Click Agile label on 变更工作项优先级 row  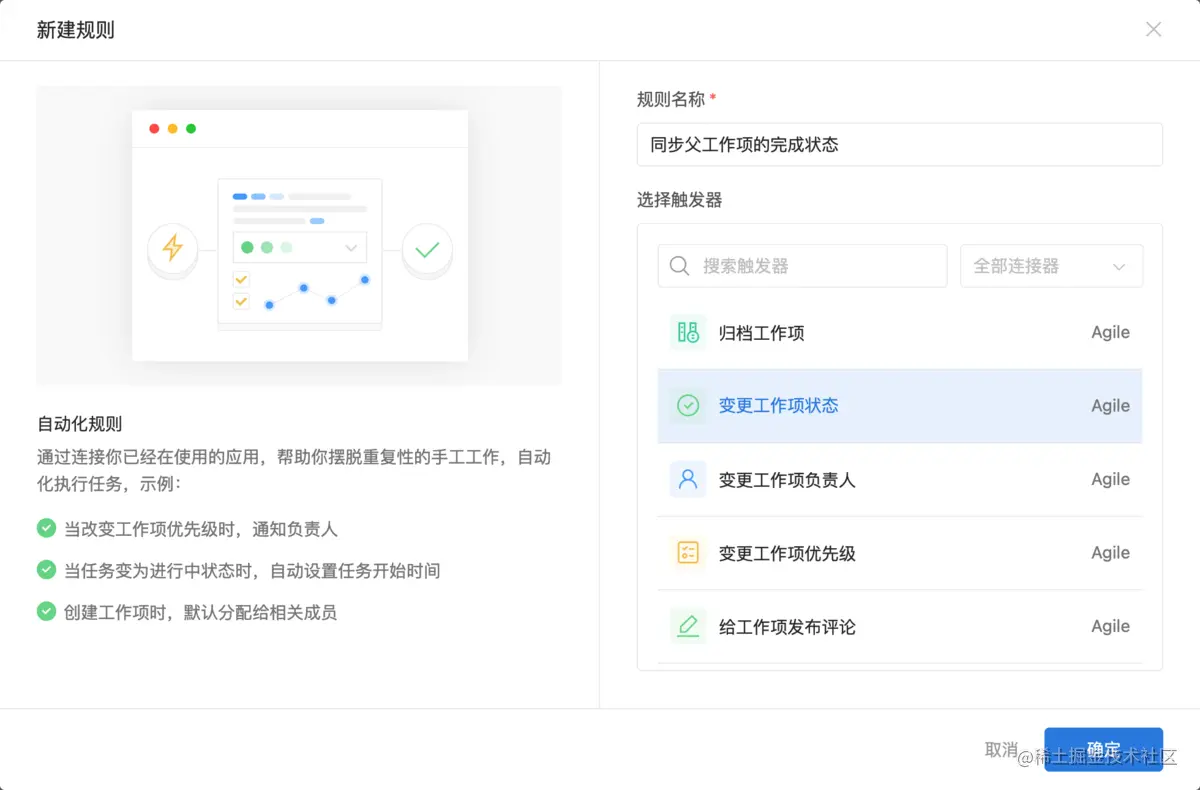[x=1110, y=553]
